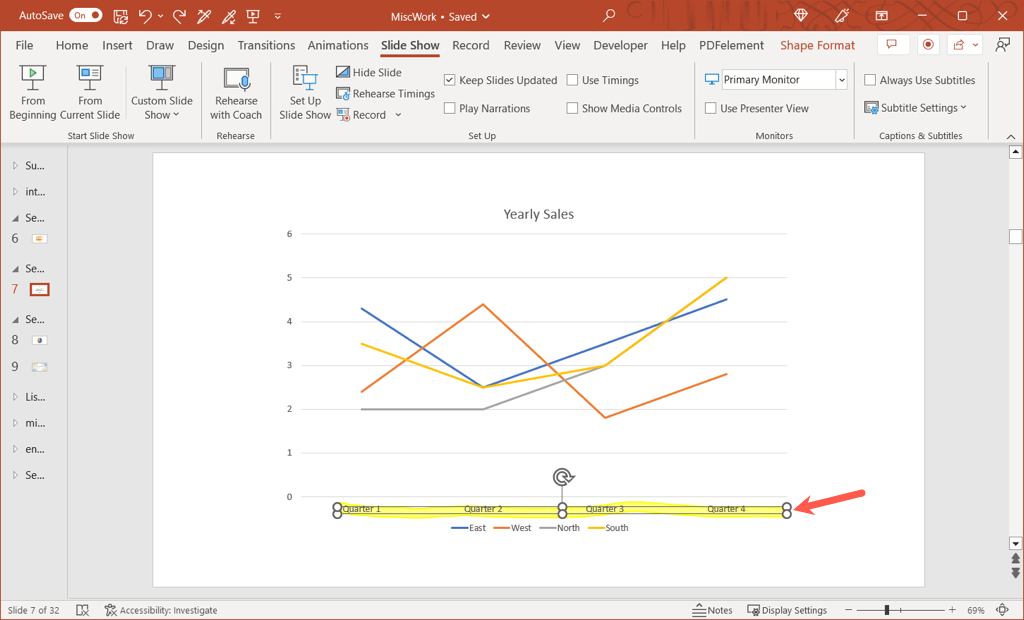This screenshot has width=1024, height=620.
Task: Expand Subtitle Settings dropdown
Action: pyautogui.click(x=917, y=108)
